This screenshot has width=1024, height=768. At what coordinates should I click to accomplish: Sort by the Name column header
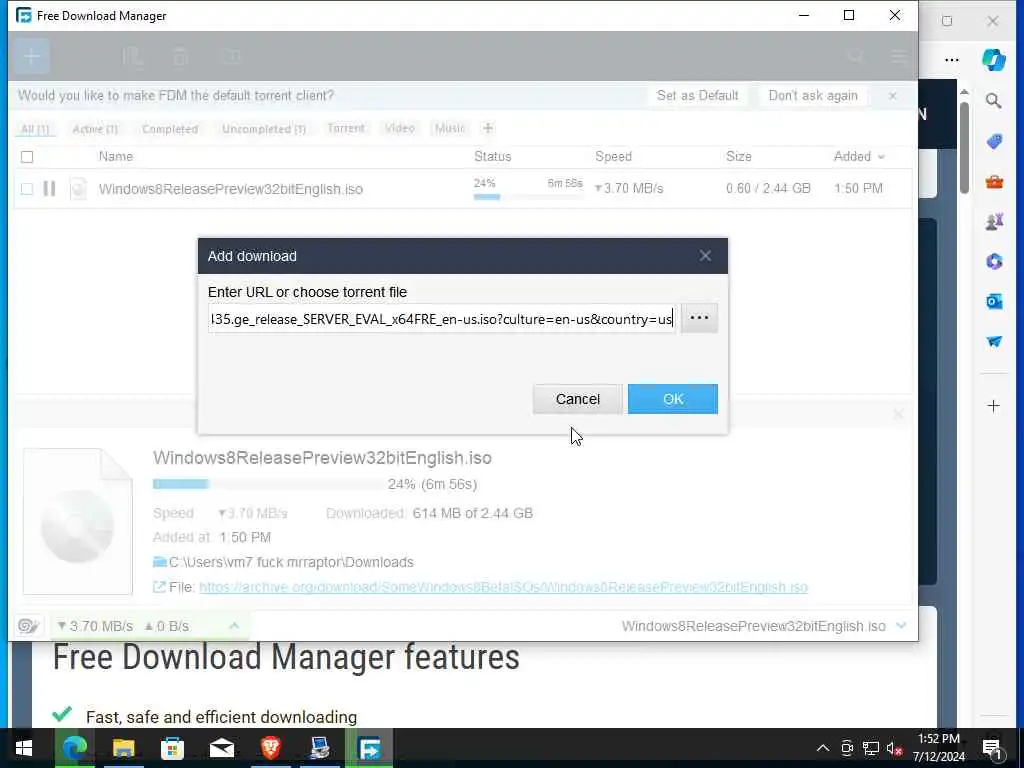click(x=116, y=157)
